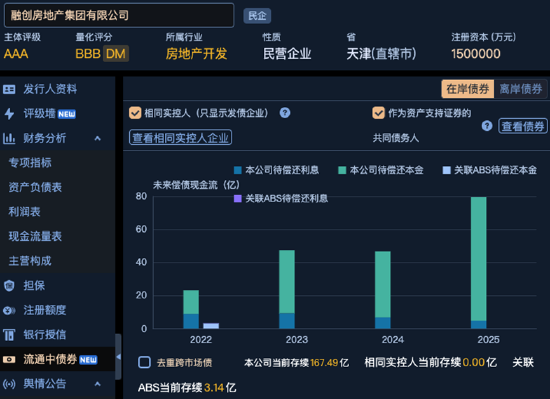Viewport: 550px width, 399px height.
Task: Click the help icon beside 查看债券
Action: coord(487,126)
